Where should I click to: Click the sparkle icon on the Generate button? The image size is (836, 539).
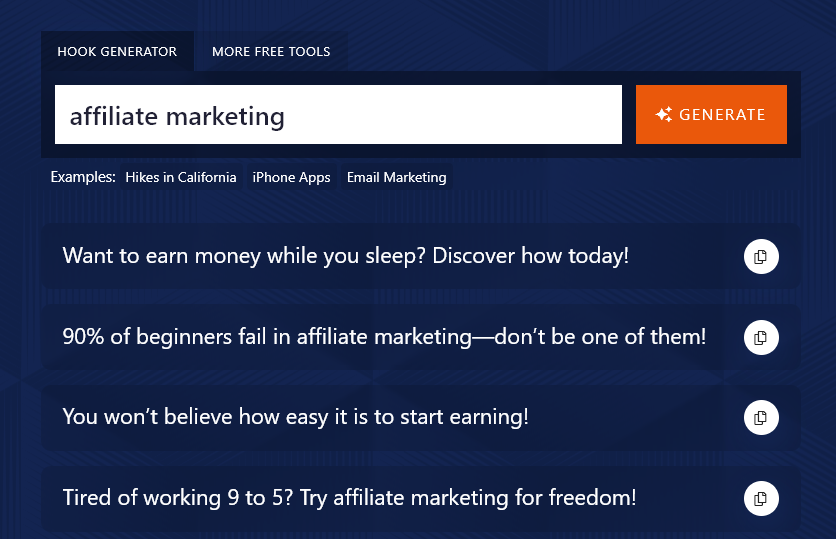(x=664, y=115)
